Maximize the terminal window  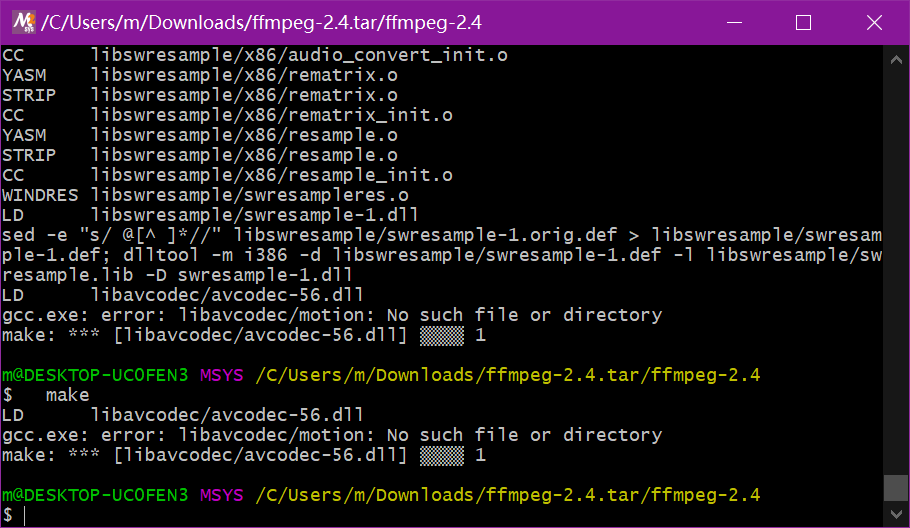pos(803,22)
